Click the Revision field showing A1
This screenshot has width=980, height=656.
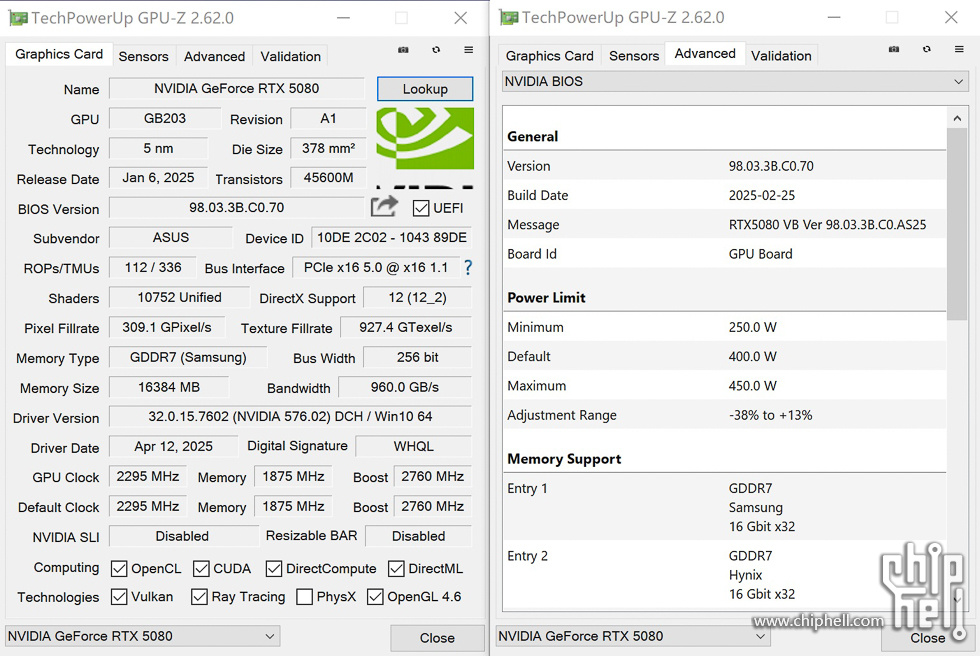[329, 118]
